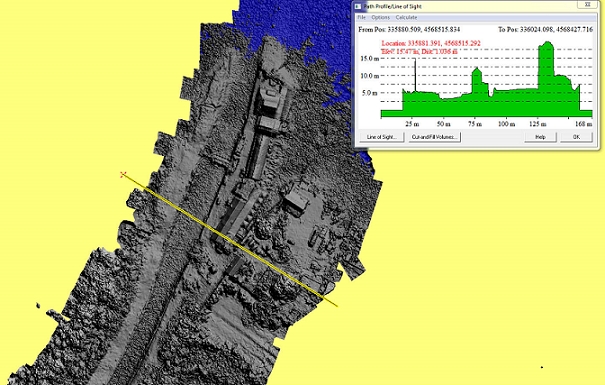Click the 'Path Profile/Line of Sight' title text
This screenshot has height=385, width=605.
(x=392, y=7)
